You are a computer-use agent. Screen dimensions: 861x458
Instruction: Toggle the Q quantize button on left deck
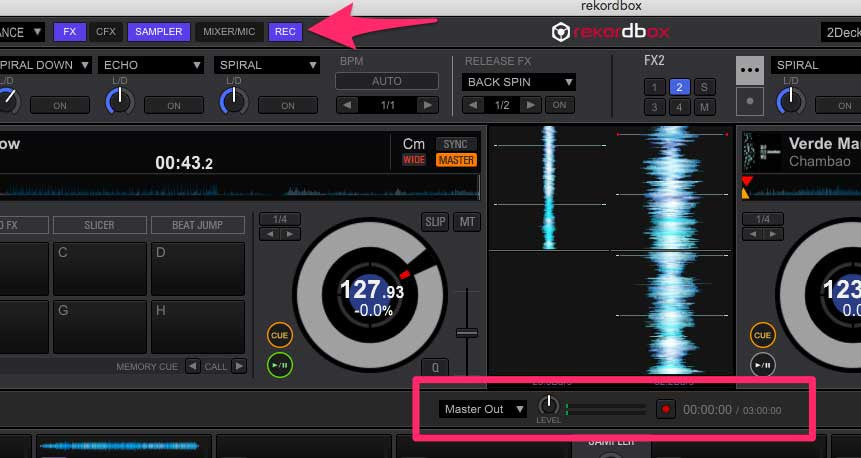[435, 367]
